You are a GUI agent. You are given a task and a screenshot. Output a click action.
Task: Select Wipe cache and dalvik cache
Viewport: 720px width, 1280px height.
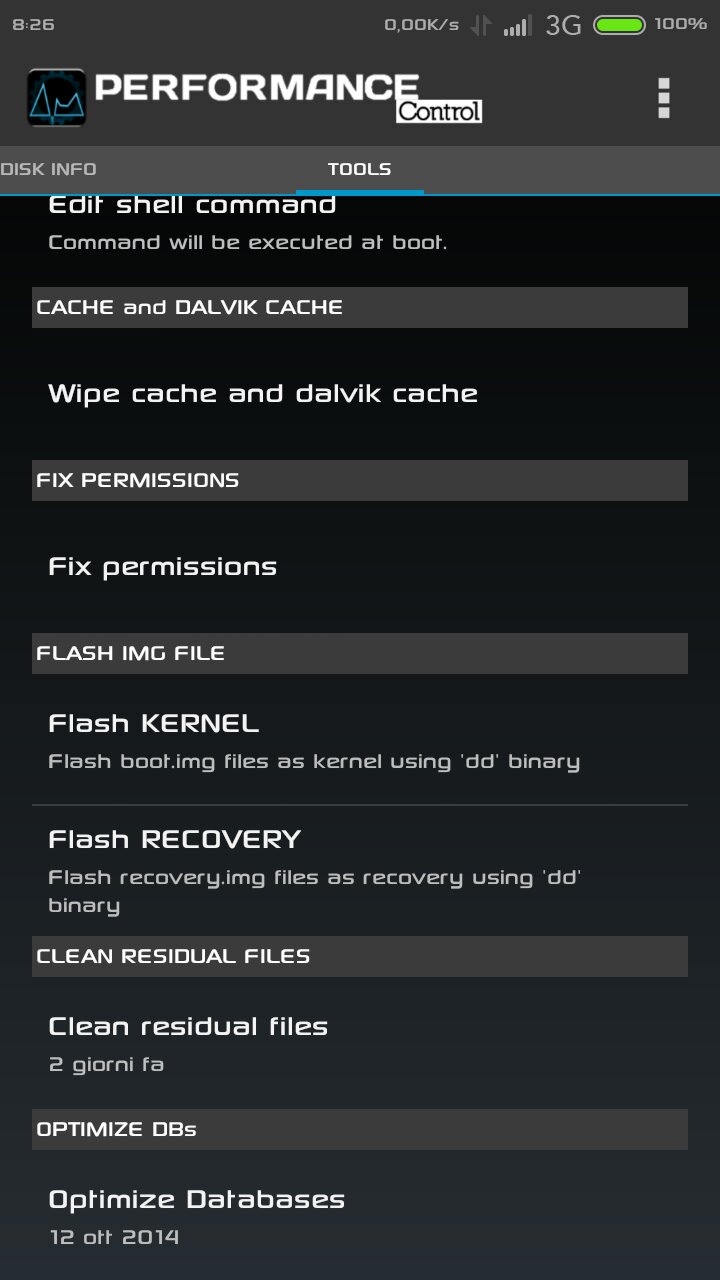[360, 394]
